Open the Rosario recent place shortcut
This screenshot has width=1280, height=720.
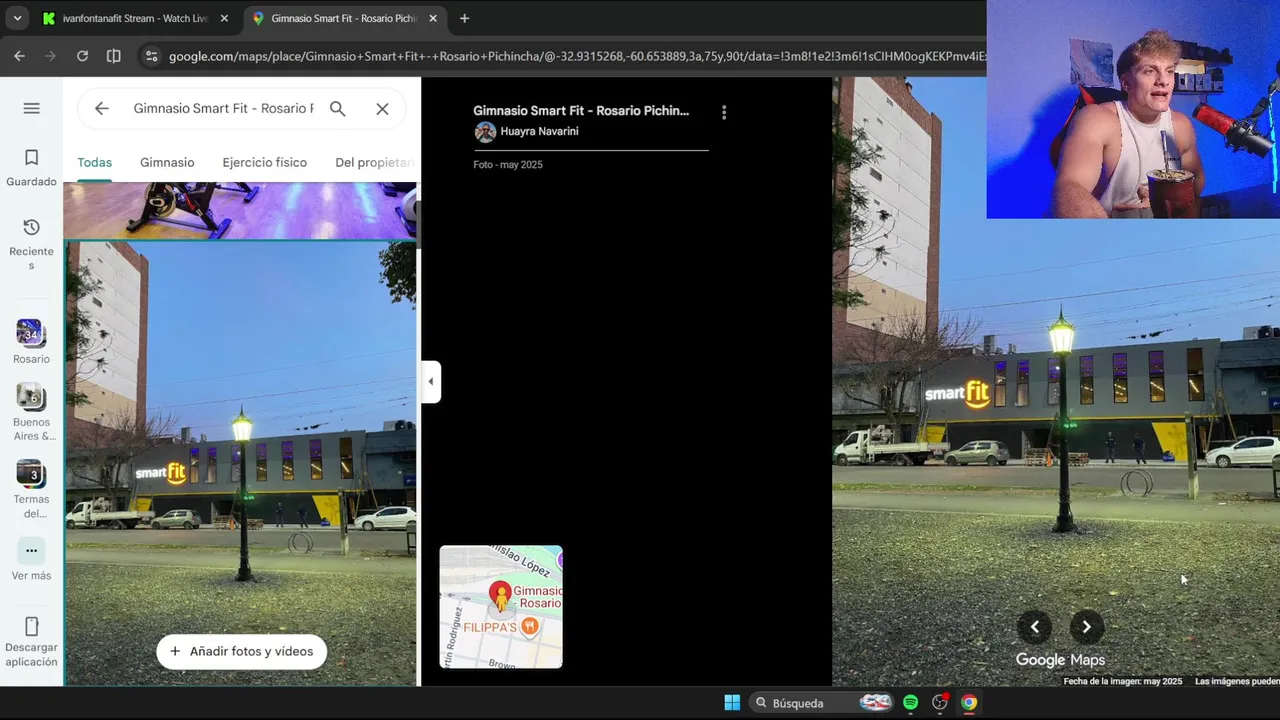(31, 342)
